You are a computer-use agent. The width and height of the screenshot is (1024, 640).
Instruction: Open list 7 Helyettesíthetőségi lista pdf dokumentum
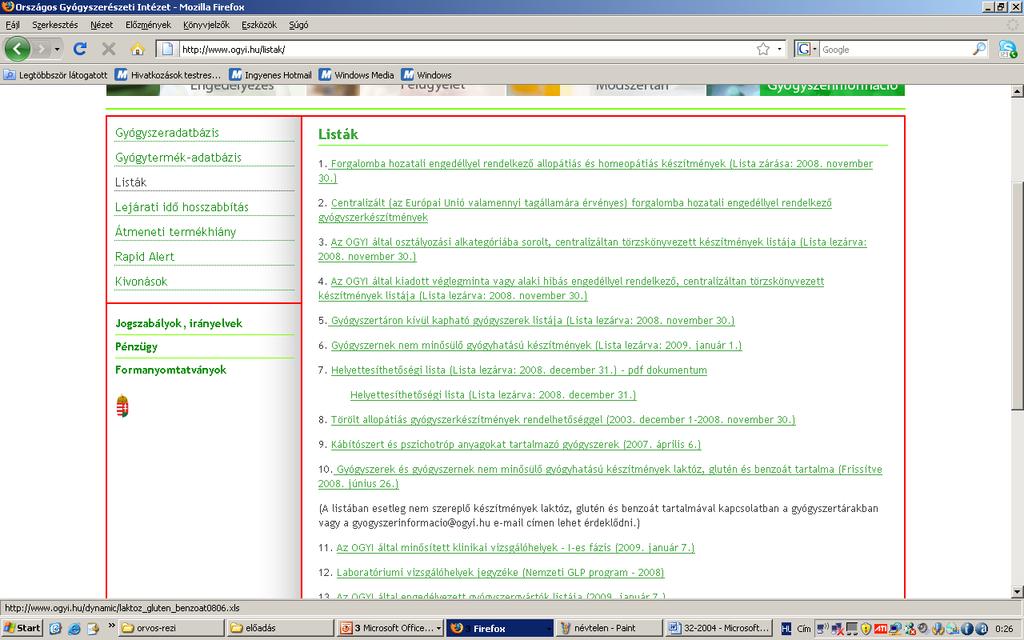(x=519, y=370)
